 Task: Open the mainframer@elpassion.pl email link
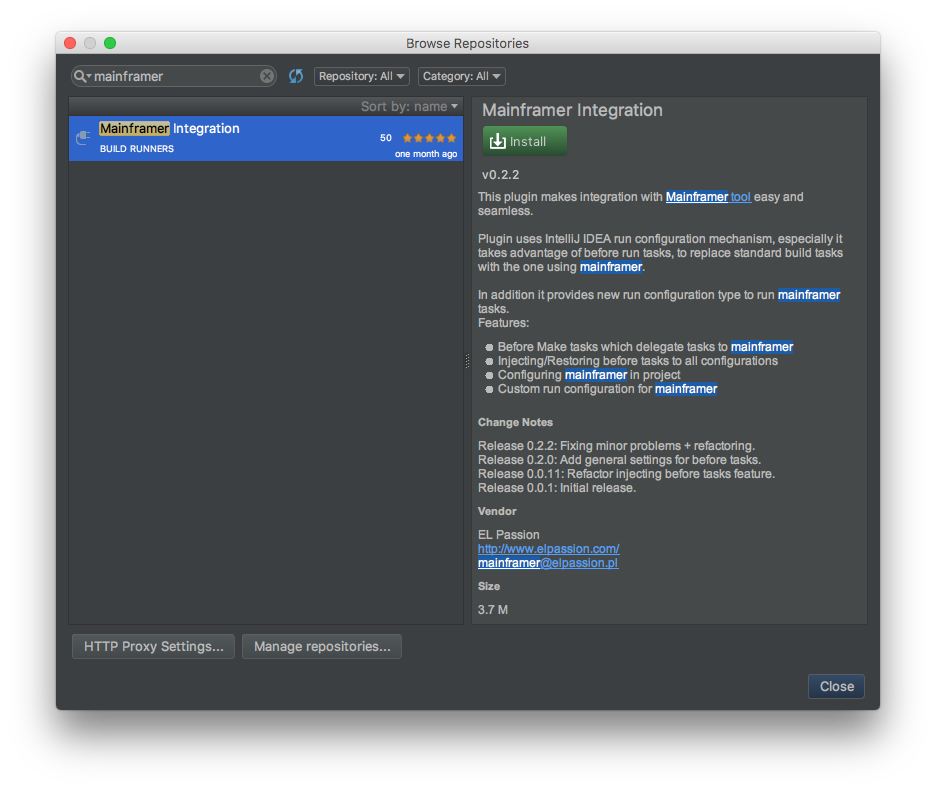(548, 563)
